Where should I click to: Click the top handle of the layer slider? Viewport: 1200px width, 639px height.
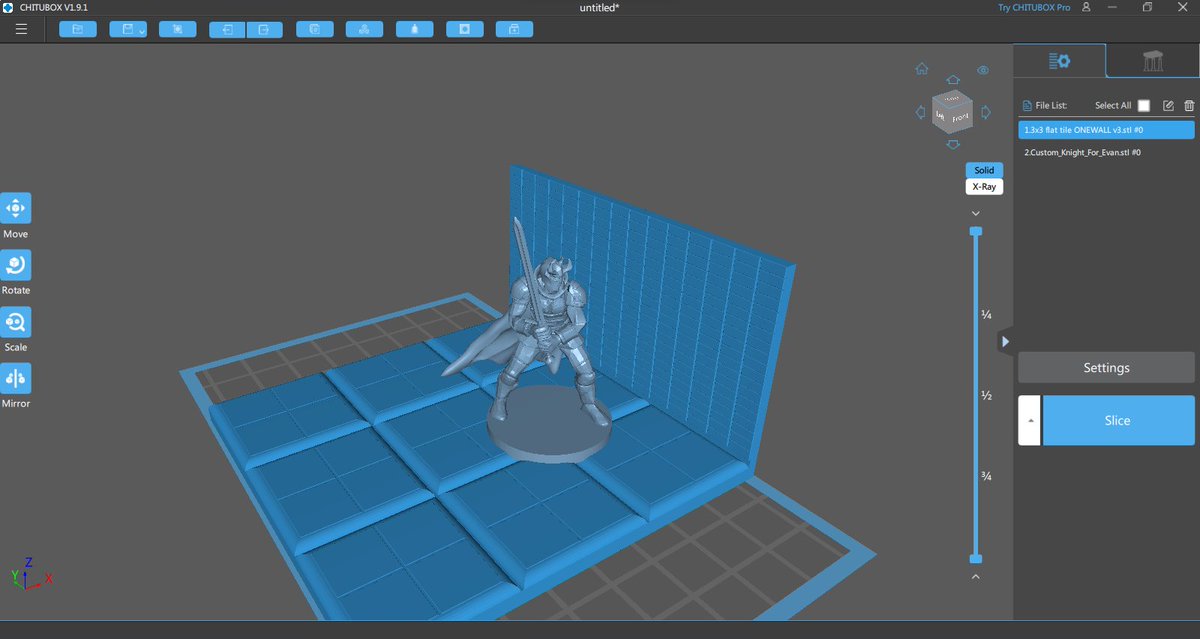[976, 231]
